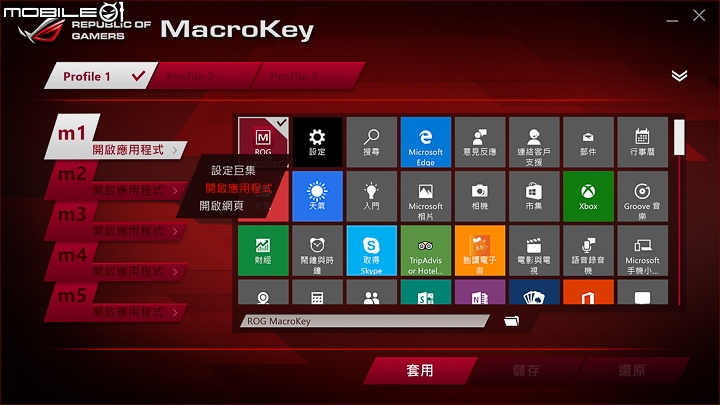
Task: Expand the m3 action chevron
Action: [175, 231]
